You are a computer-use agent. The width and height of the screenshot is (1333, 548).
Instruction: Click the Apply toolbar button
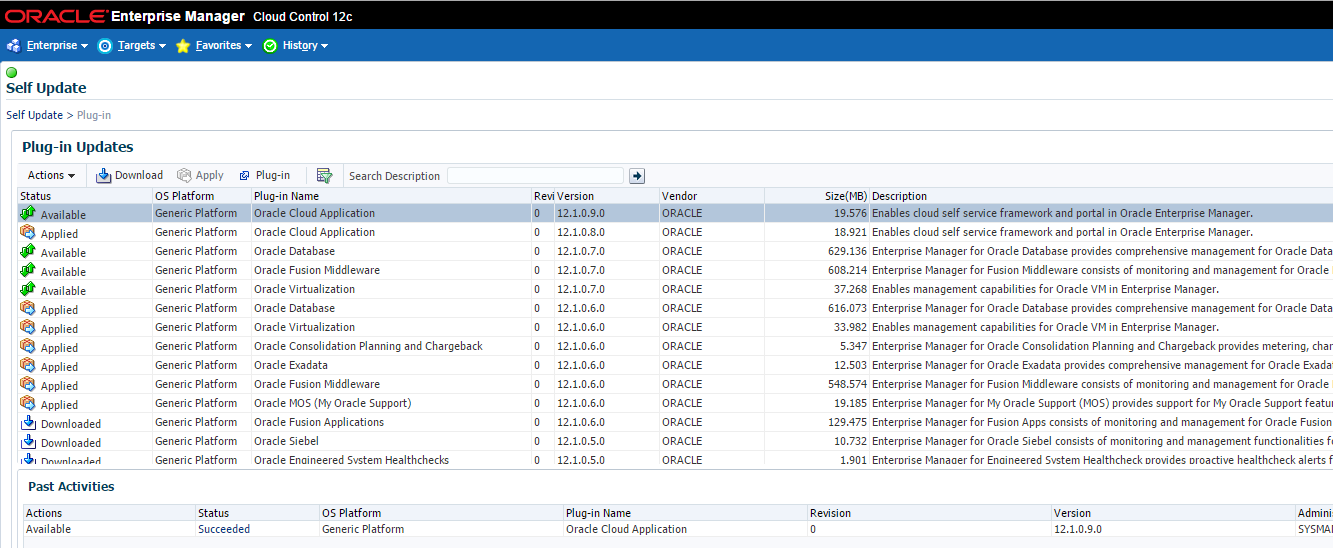tap(200, 175)
